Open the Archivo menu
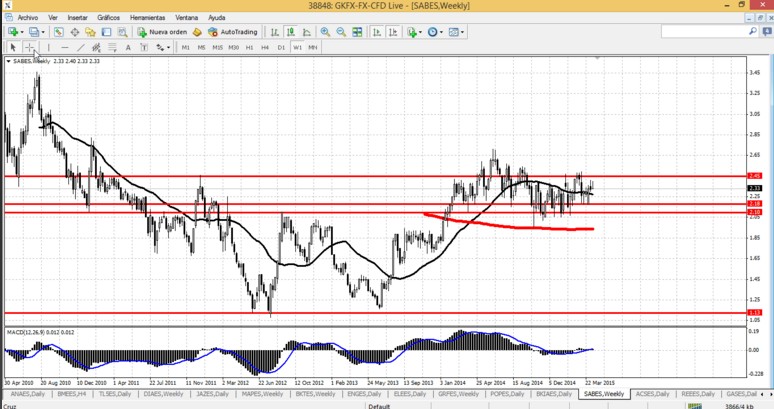Screen dimensions: 774x409 tap(28, 17)
